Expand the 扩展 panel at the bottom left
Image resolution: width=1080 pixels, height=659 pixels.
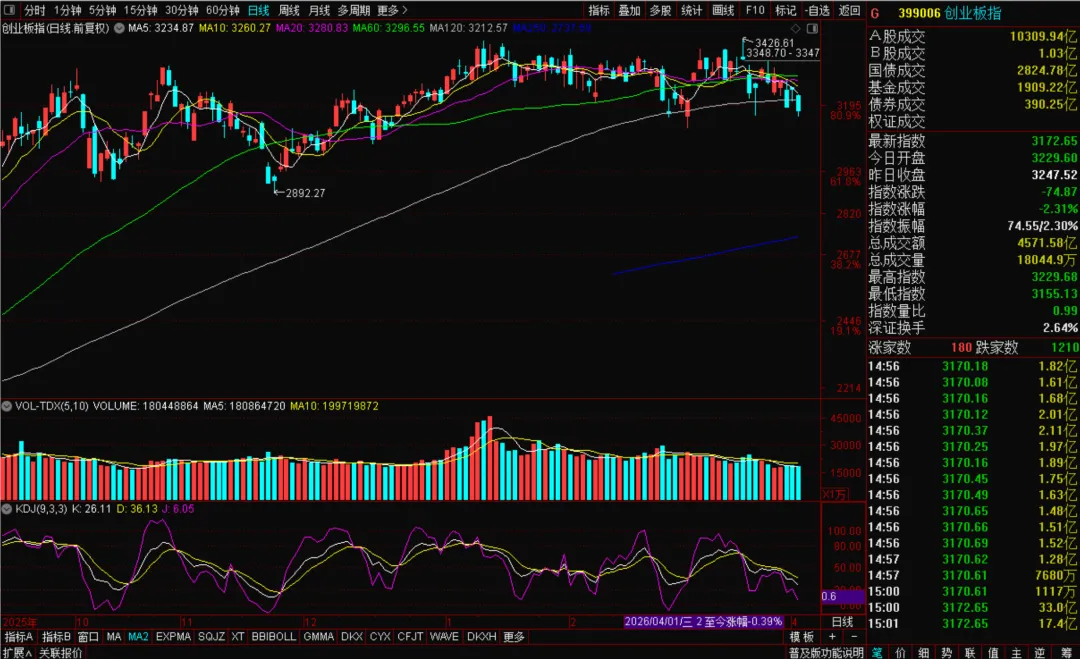[17, 653]
